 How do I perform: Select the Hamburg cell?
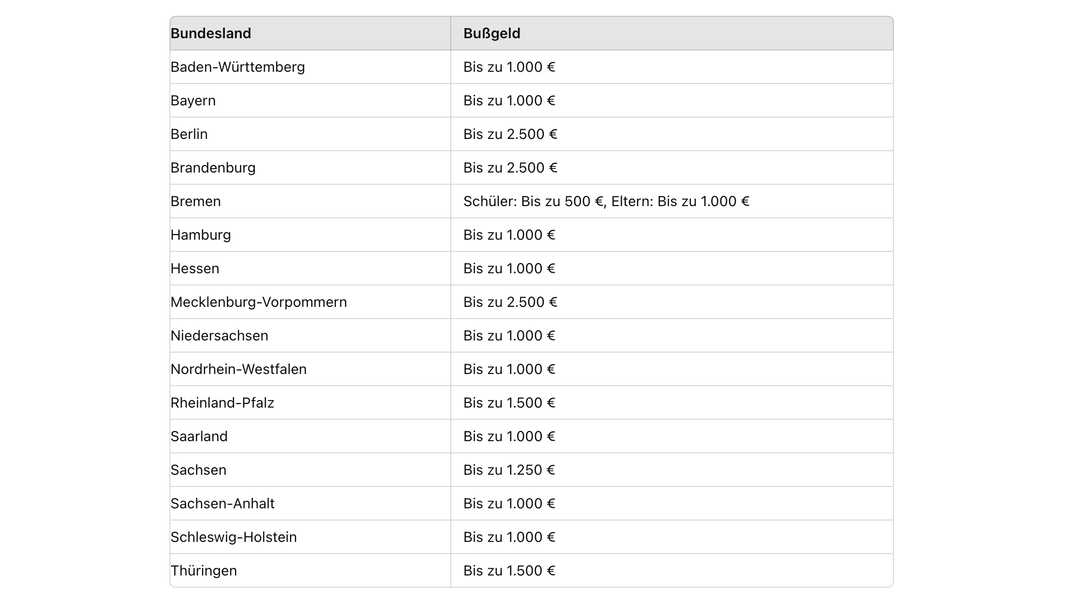[201, 235]
